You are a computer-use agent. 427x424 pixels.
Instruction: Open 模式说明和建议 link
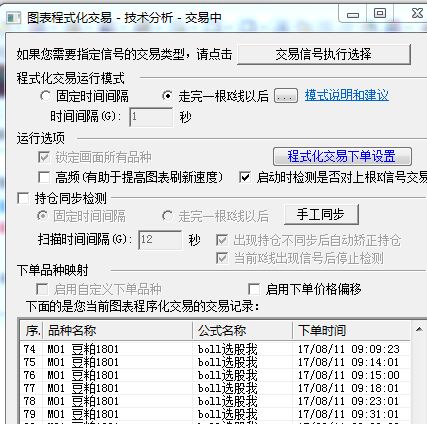347,96
